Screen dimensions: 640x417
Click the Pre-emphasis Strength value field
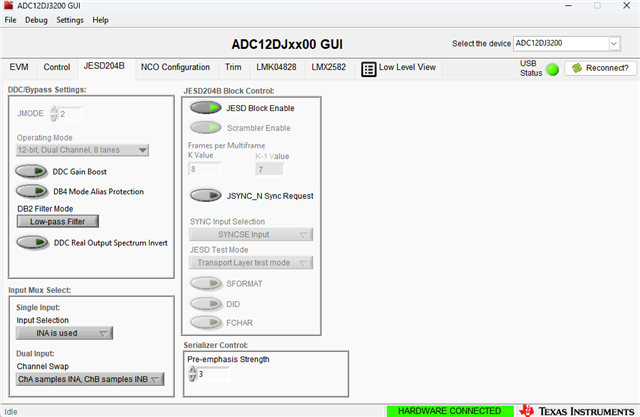[x=213, y=374]
